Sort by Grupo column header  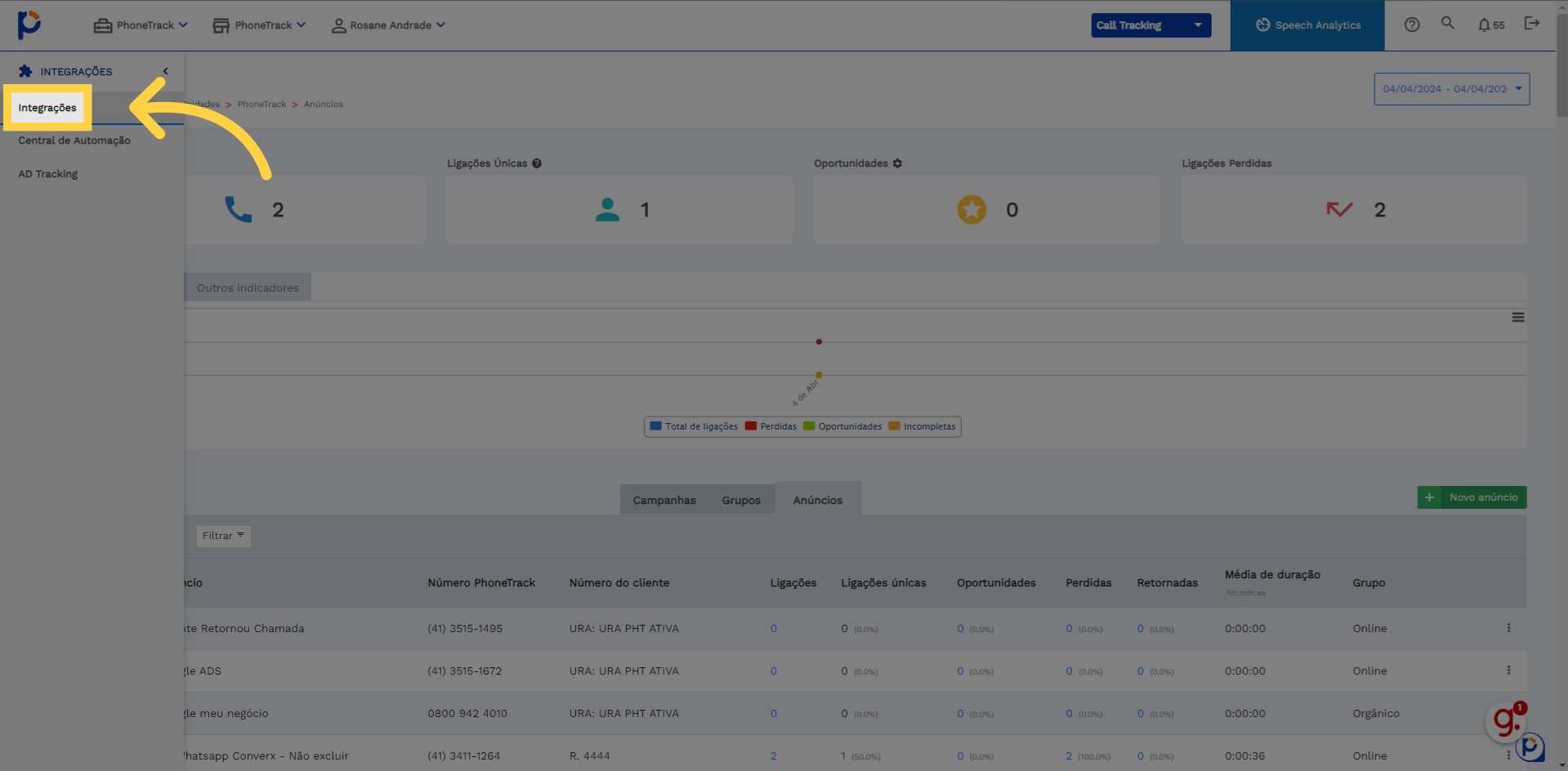(1369, 582)
